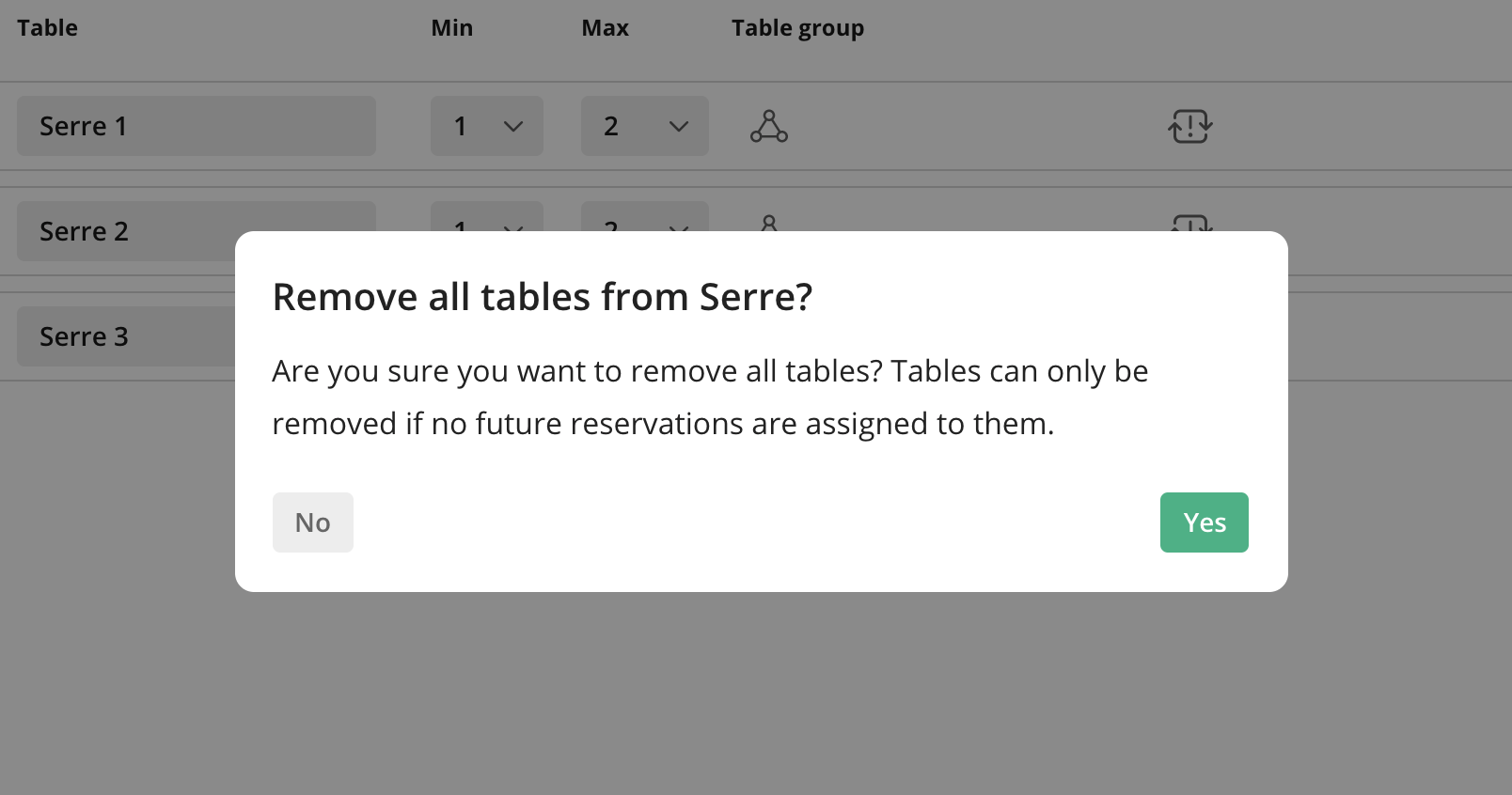The width and height of the screenshot is (1512, 795).
Task: Open the Min dropdown for Serre 1
Action: pos(487,126)
